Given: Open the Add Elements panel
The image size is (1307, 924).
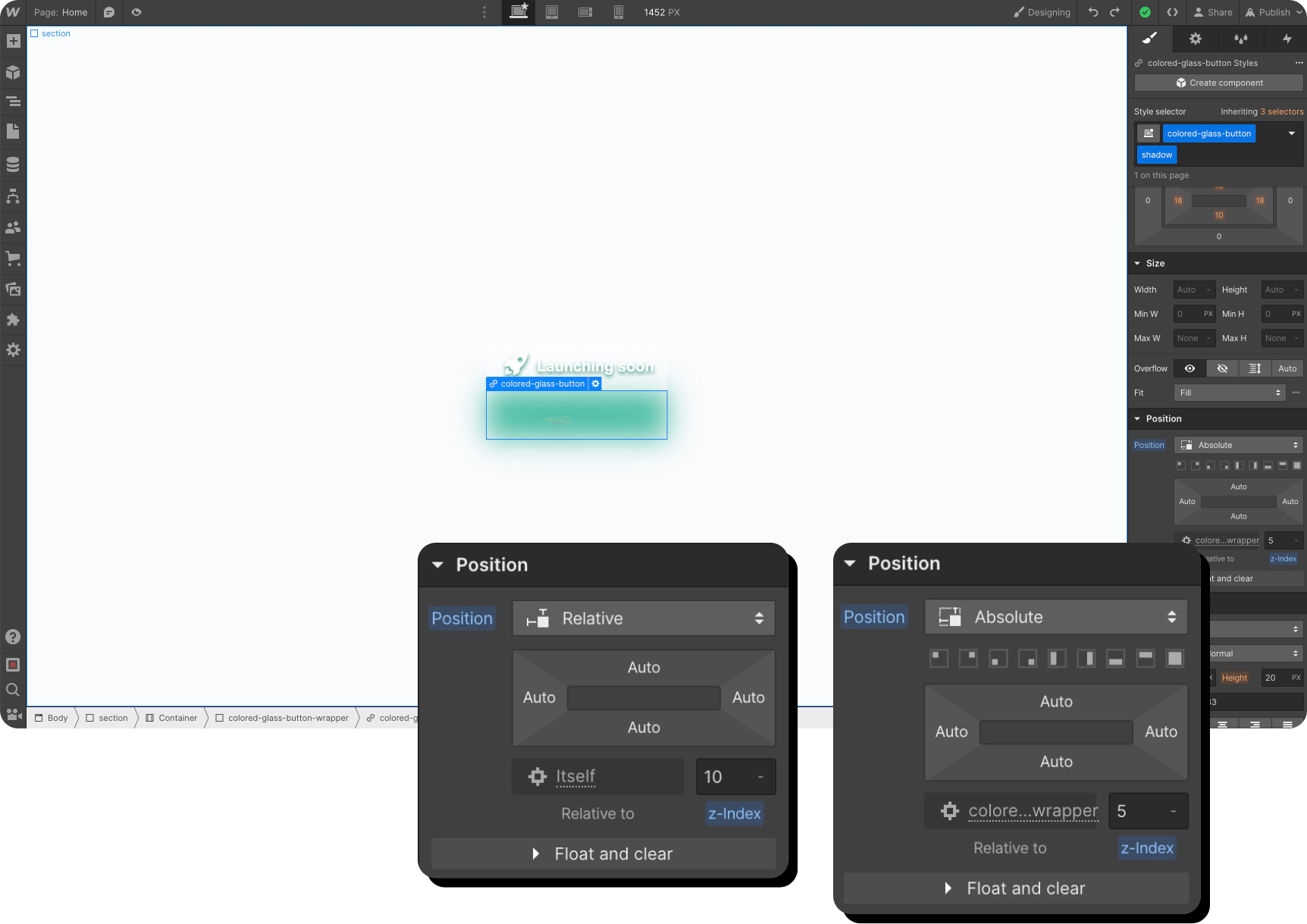Looking at the screenshot, I should tap(13, 41).
